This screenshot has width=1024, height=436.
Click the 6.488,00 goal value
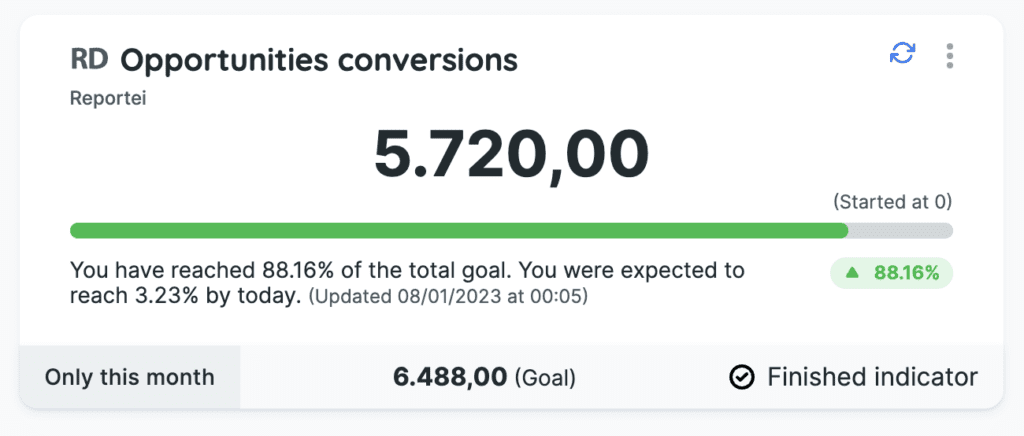click(450, 377)
